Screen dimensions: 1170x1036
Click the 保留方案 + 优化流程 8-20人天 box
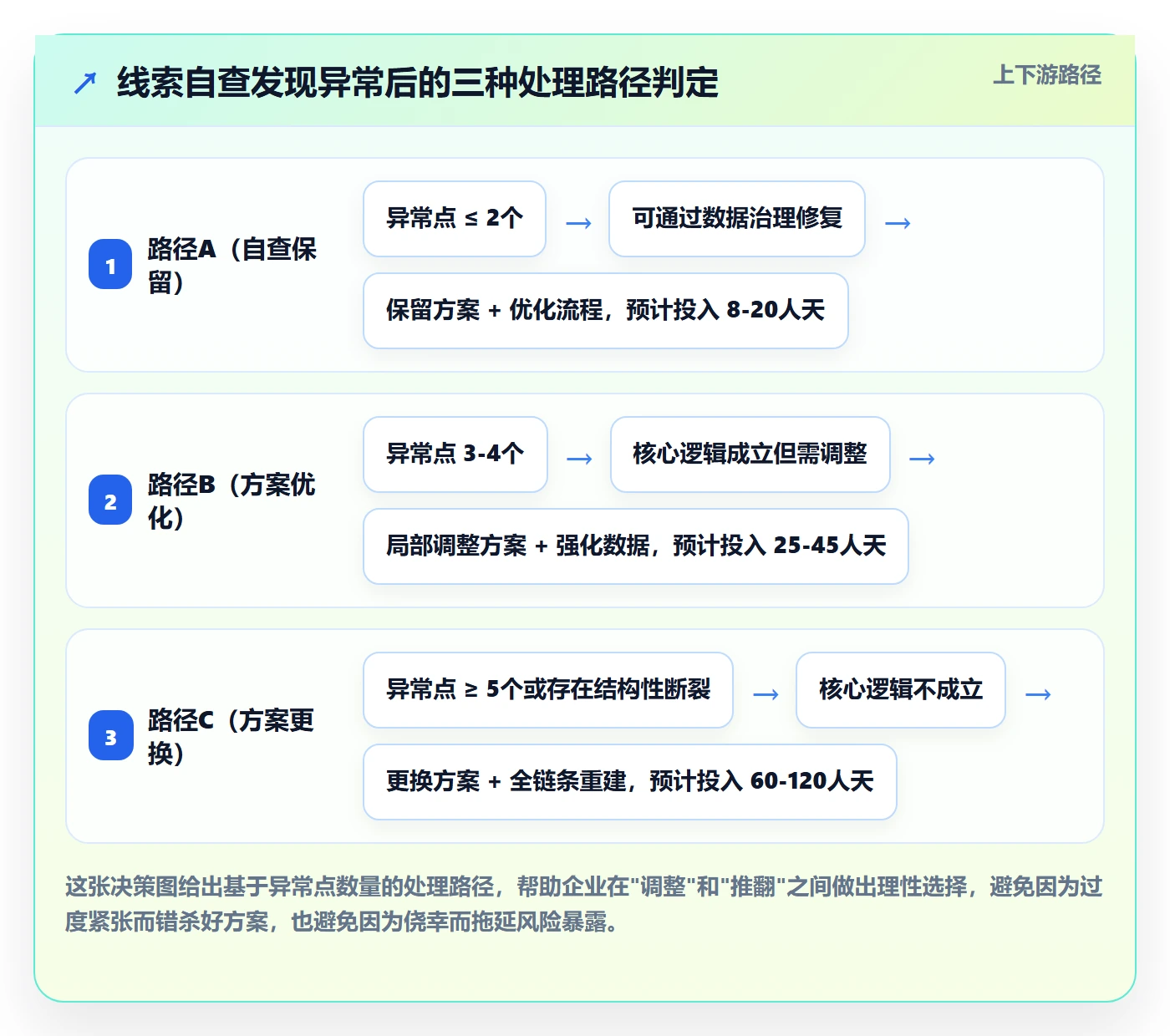click(x=606, y=311)
